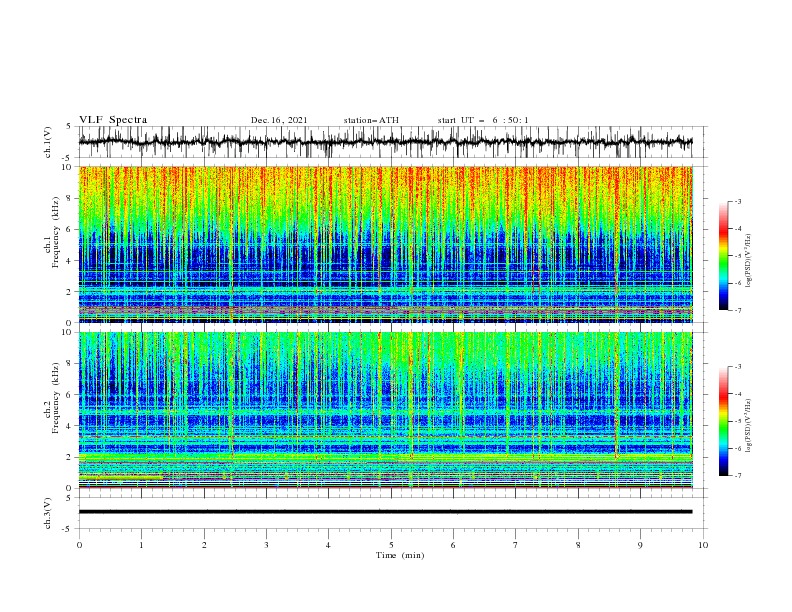Screen dimensions: 792x612
Task: Click the "-7" tick on ch.2 color bar
Action: 738,476
